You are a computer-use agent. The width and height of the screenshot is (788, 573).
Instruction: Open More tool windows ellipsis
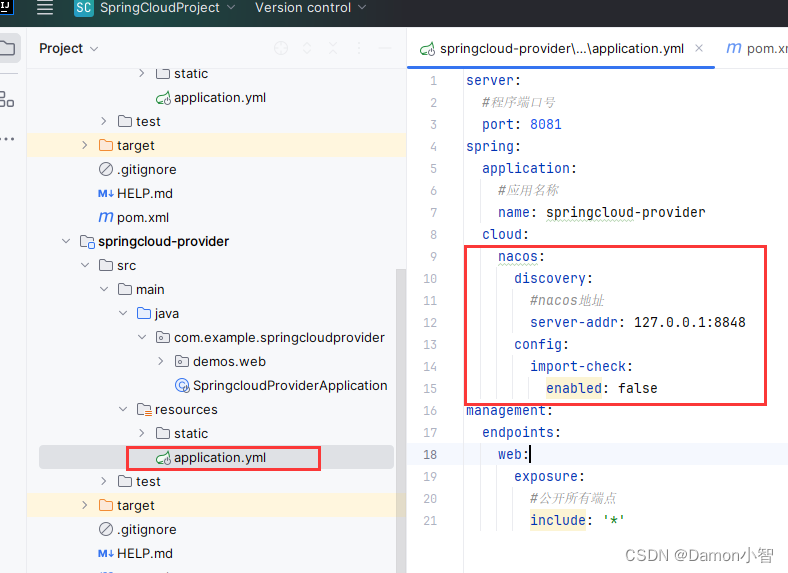[8, 139]
